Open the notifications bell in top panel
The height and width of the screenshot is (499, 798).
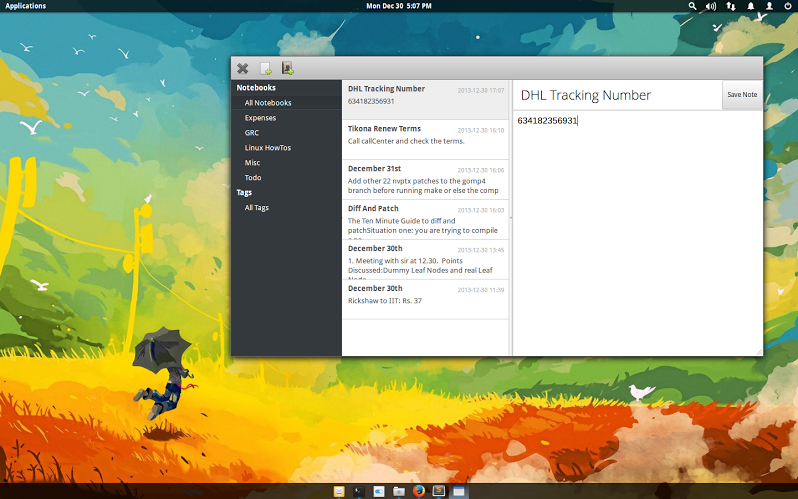[750, 6]
